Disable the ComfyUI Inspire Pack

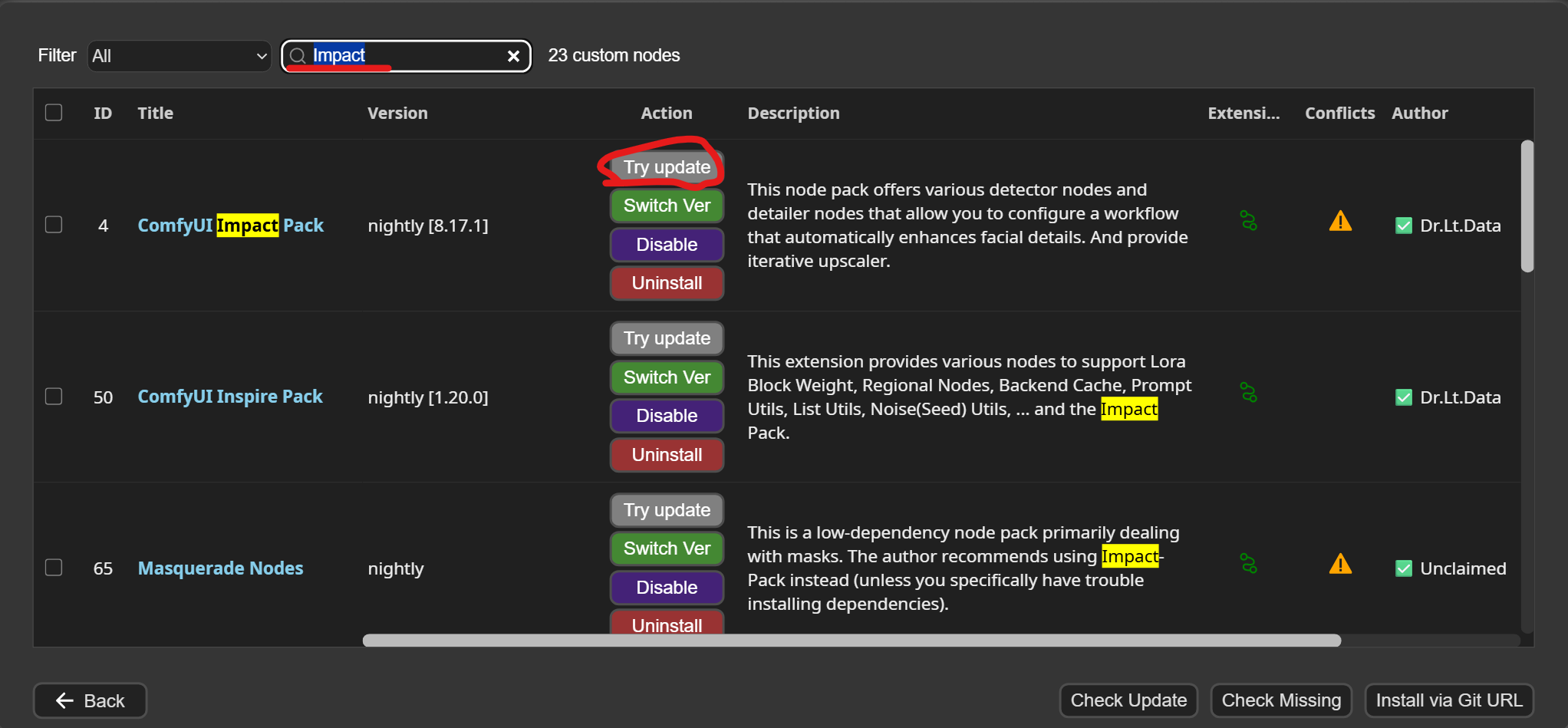click(x=667, y=416)
